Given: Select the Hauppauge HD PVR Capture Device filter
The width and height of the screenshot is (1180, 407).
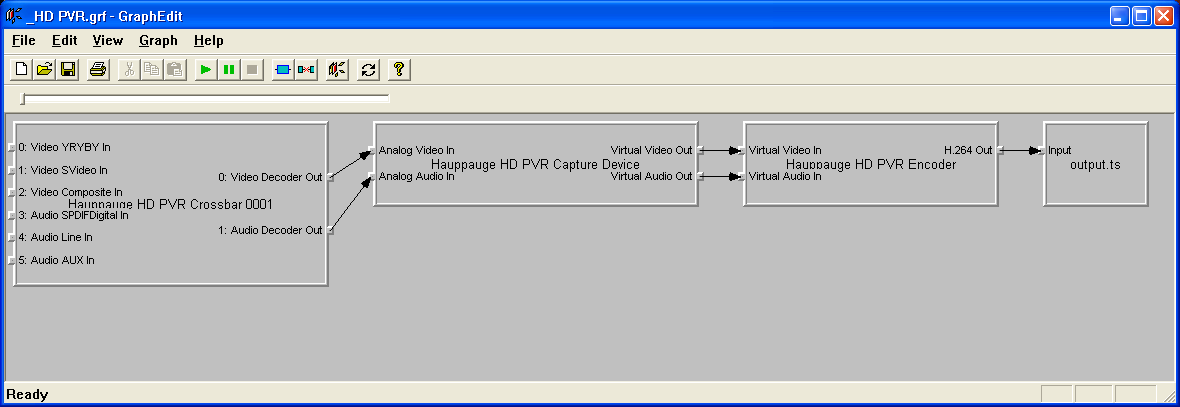Looking at the screenshot, I should pos(535,164).
